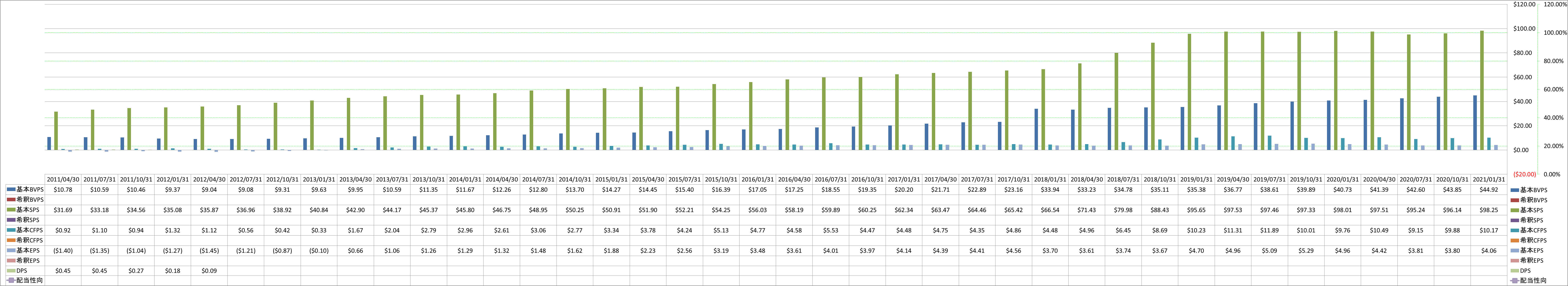Click the $120.00 primary axis label
1568x286 pixels.
tap(1524, 4)
